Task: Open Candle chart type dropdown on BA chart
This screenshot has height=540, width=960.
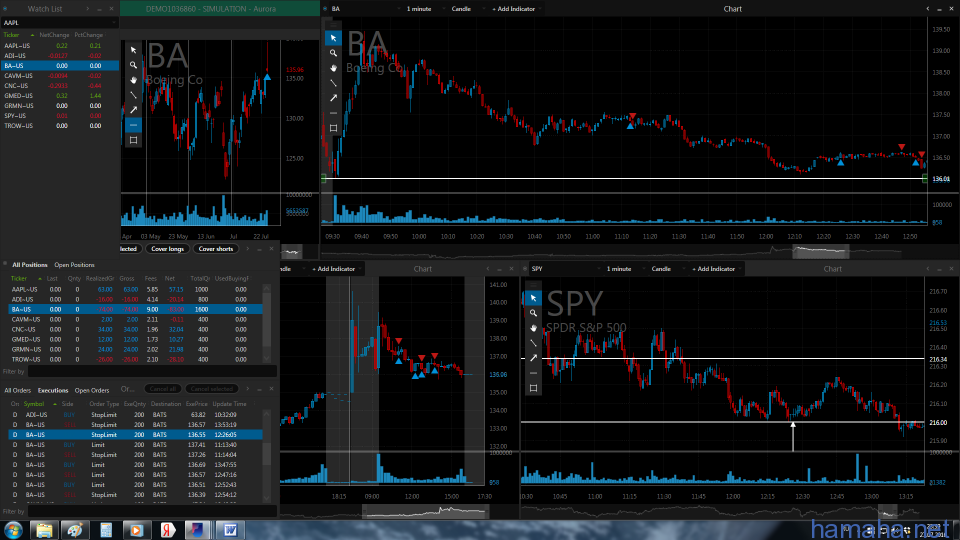Action: [468, 9]
